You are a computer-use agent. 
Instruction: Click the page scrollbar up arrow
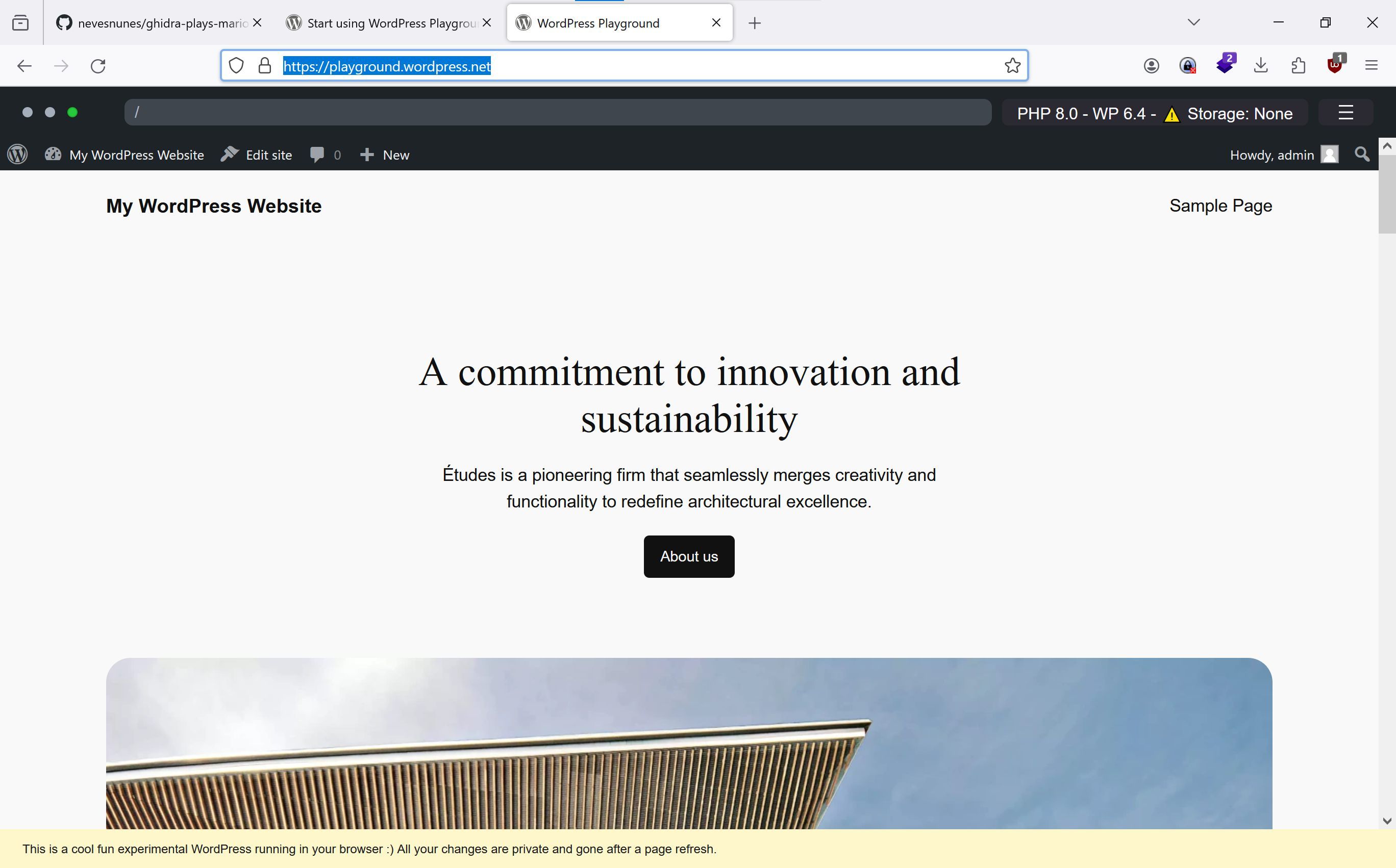1387,146
